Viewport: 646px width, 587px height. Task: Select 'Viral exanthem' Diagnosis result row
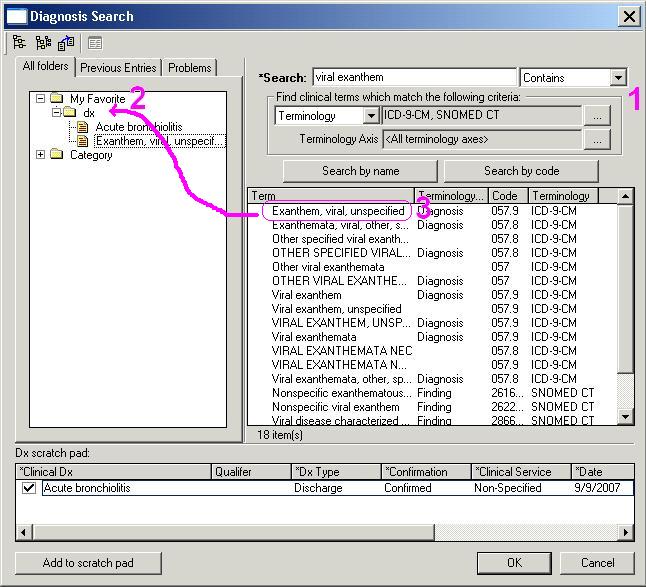click(432, 295)
